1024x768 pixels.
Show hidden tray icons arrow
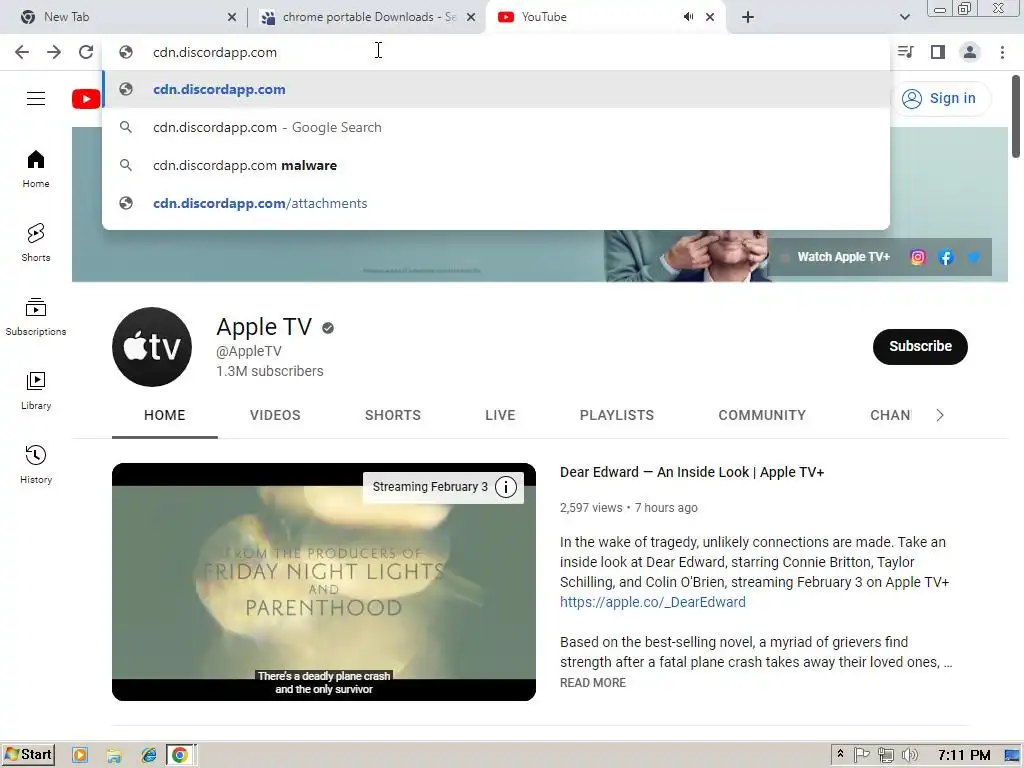[840, 754]
